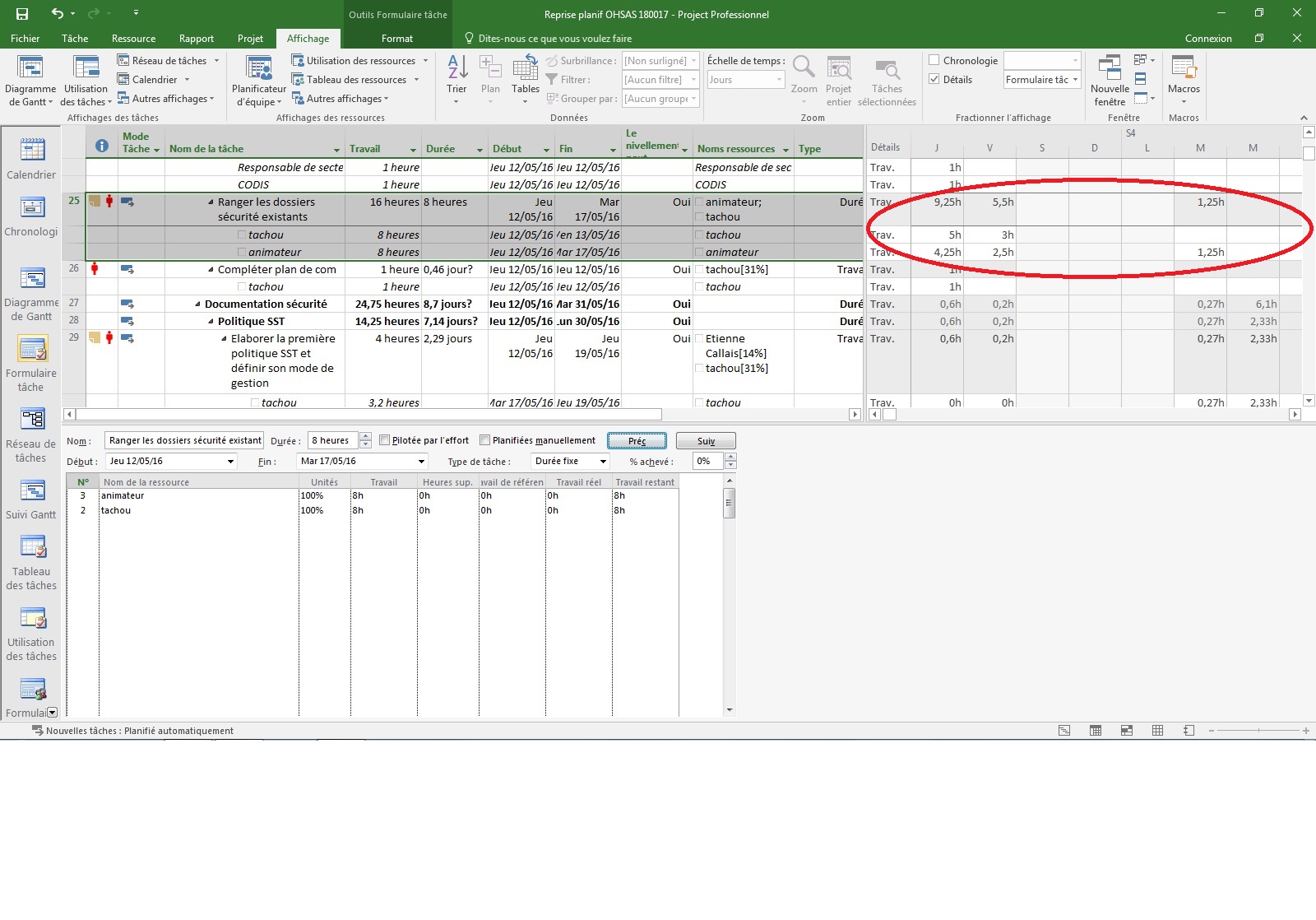Click the status bar zoom slider
Image resolution: width=1316 pixels, height=920 pixels.
click(1258, 731)
